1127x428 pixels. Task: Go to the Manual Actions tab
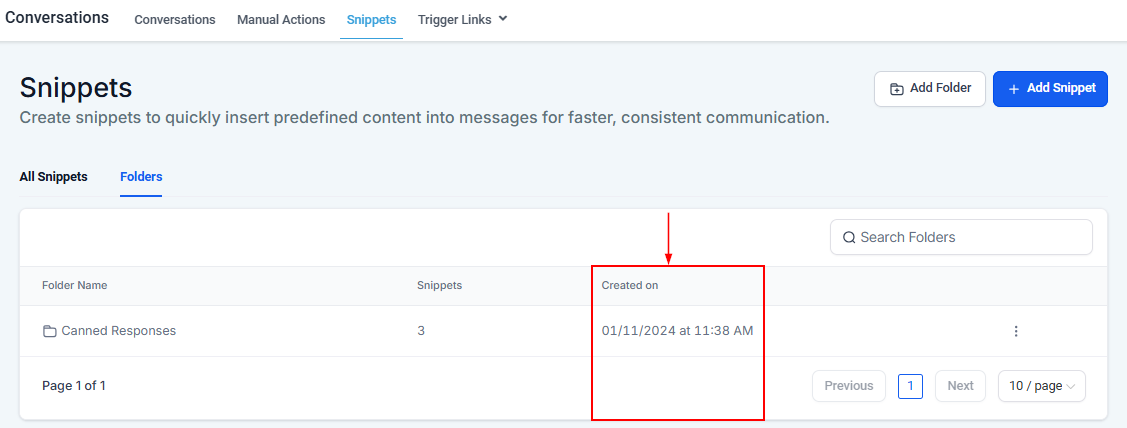pos(281,20)
